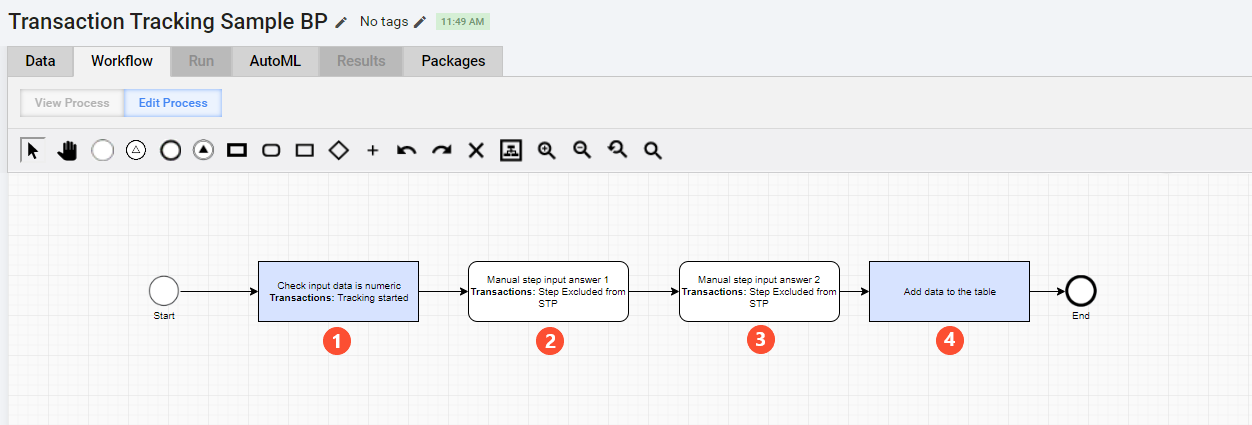Viewport: 1252px width, 425px height.
Task: Redo the last workflow edit
Action: [441, 150]
